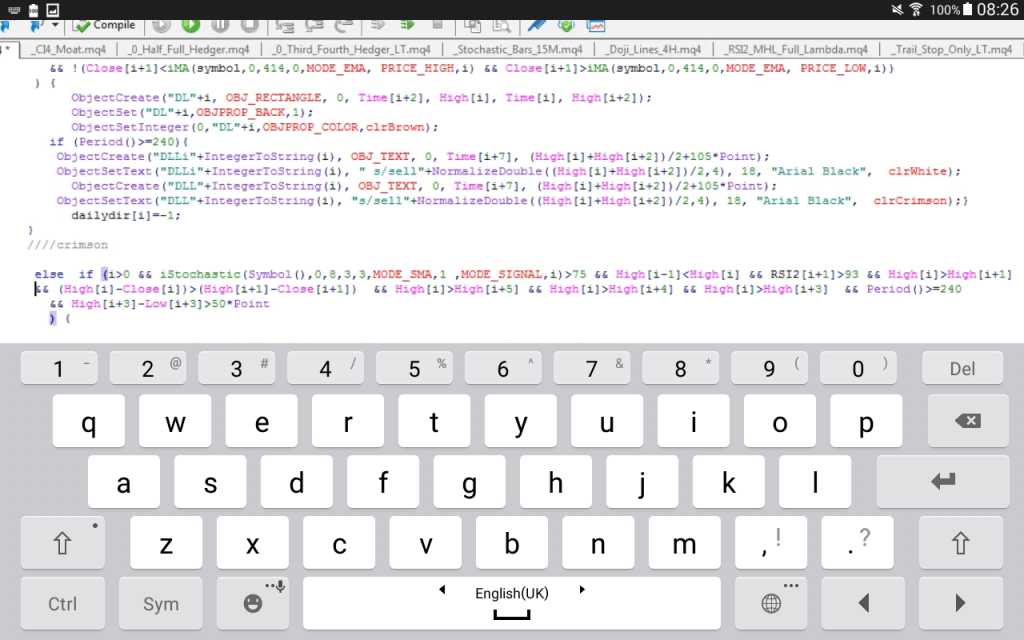Toggle the Ctrl modifier key
The width and height of the screenshot is (1024, 640).
(63, 603)
